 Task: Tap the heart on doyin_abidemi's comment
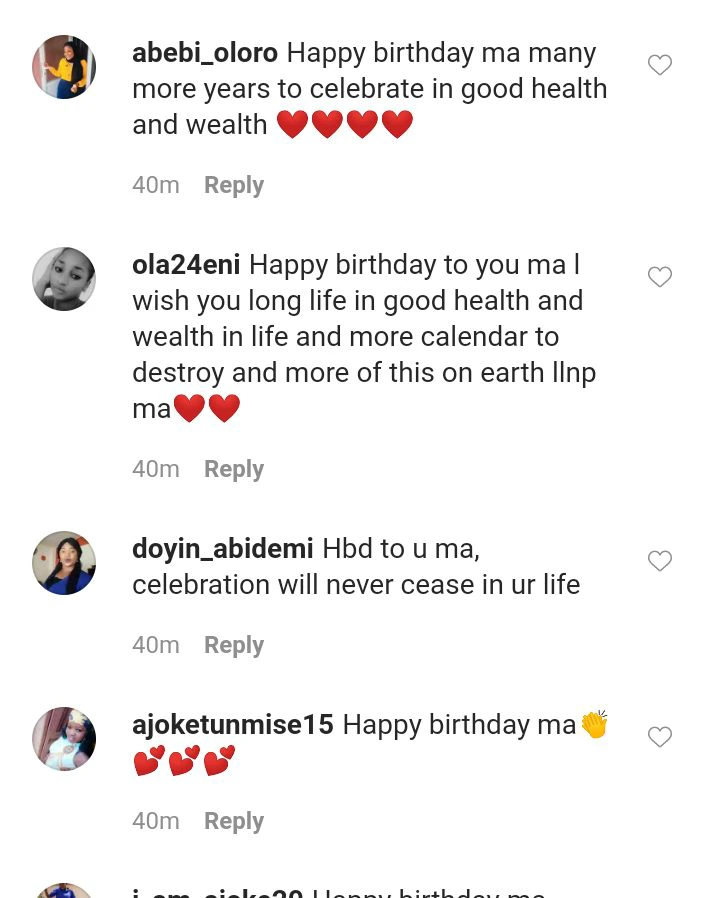[659, 561]
